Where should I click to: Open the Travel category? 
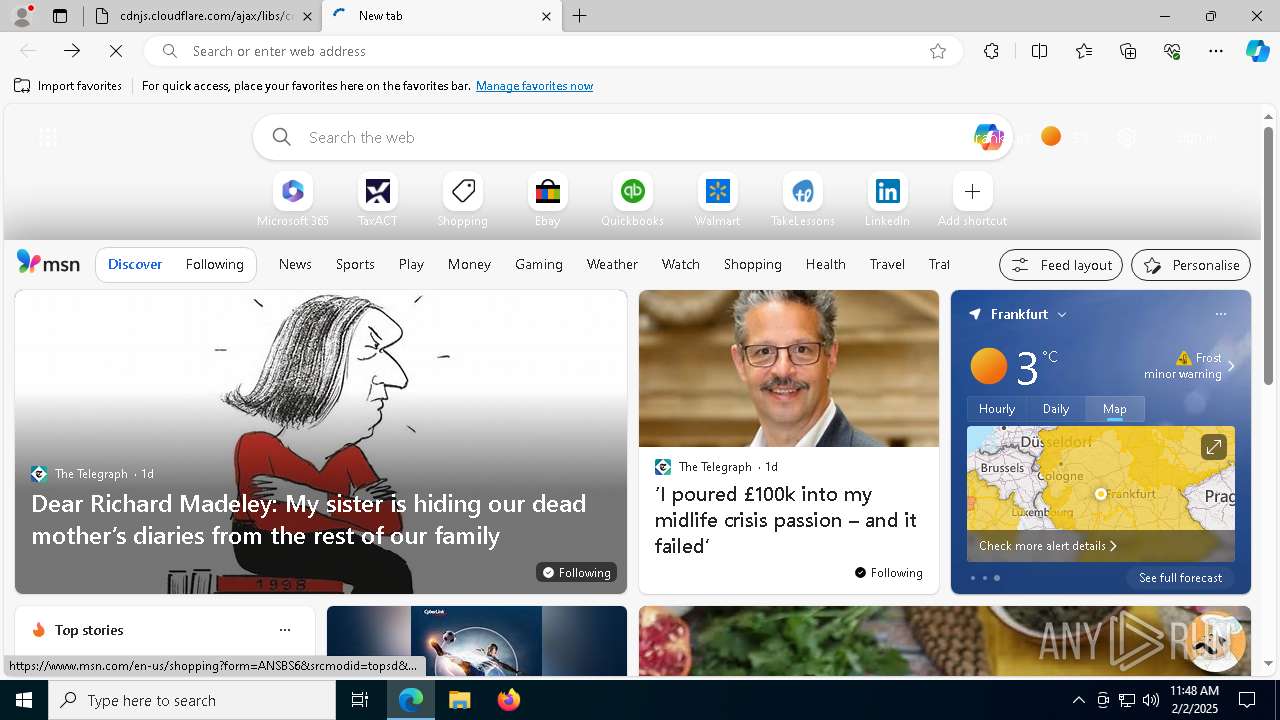point(887,264)
